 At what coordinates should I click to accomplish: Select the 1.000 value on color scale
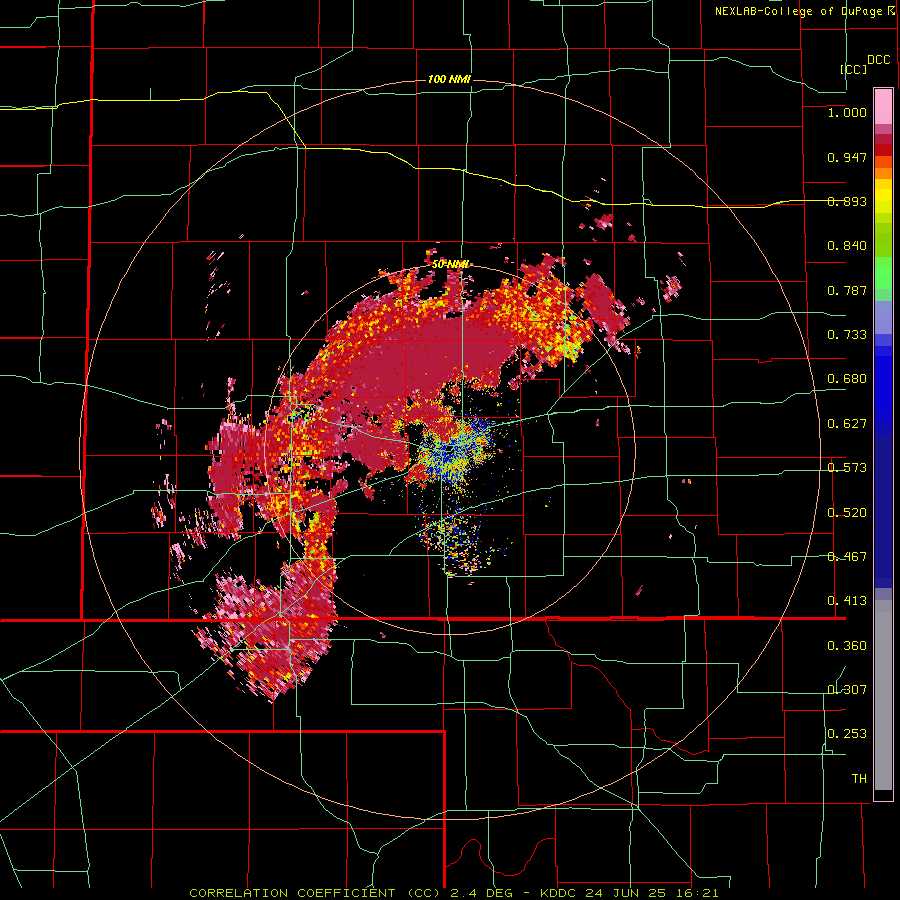pyautogui.click(x=847, y=112)
